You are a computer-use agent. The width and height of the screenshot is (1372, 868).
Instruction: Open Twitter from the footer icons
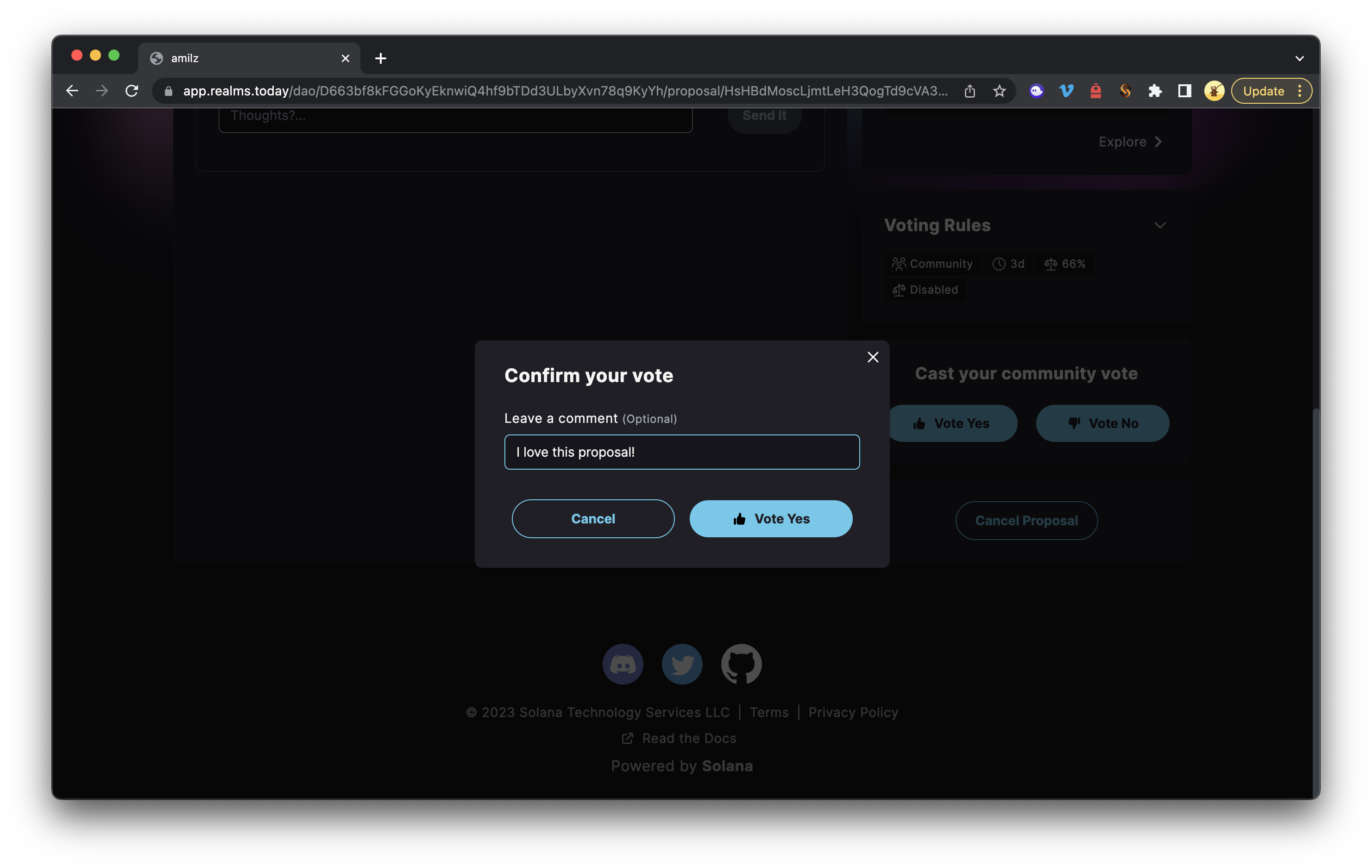click(x=682, y=664)
